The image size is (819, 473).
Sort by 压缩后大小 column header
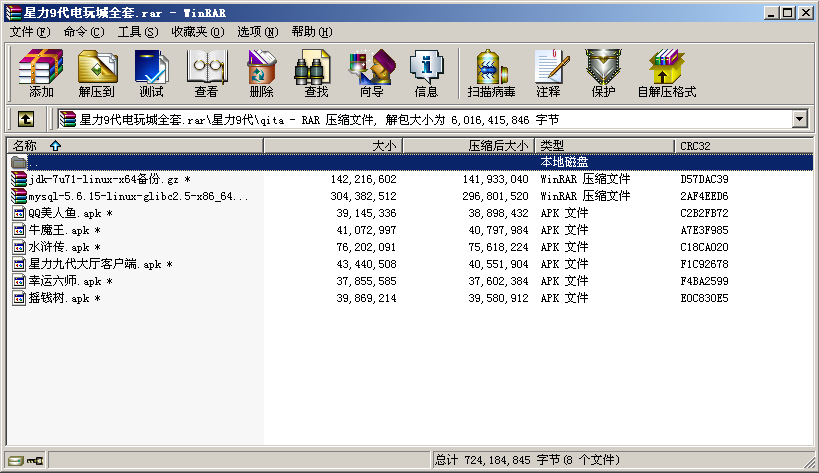point(498,146)
